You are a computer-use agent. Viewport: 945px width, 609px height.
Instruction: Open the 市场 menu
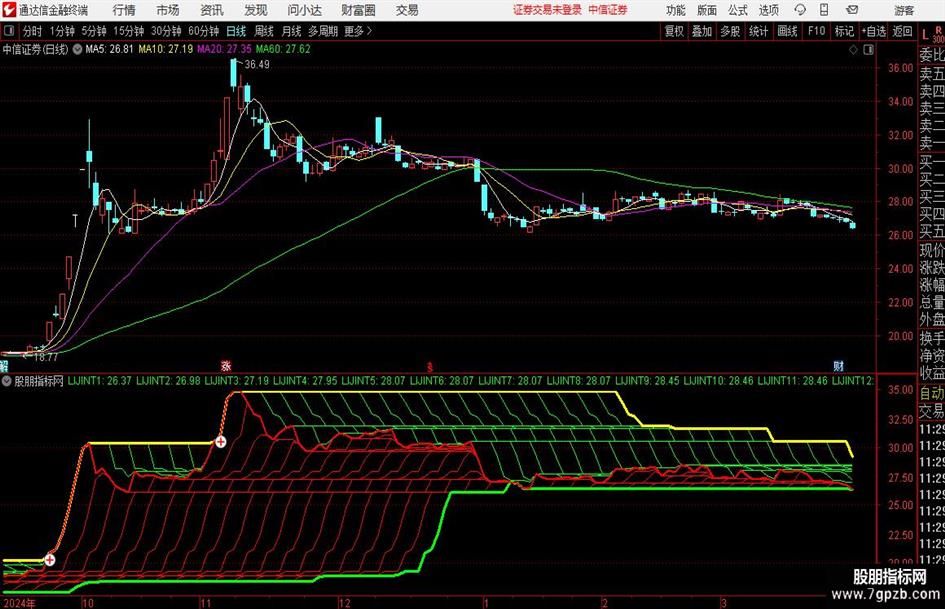click(168, 10)
